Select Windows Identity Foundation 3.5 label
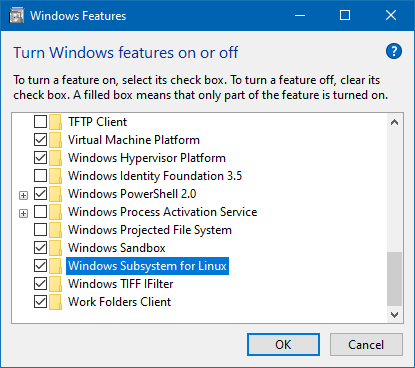This screenshot has width=415, height=368. click(x=155, y=176)
